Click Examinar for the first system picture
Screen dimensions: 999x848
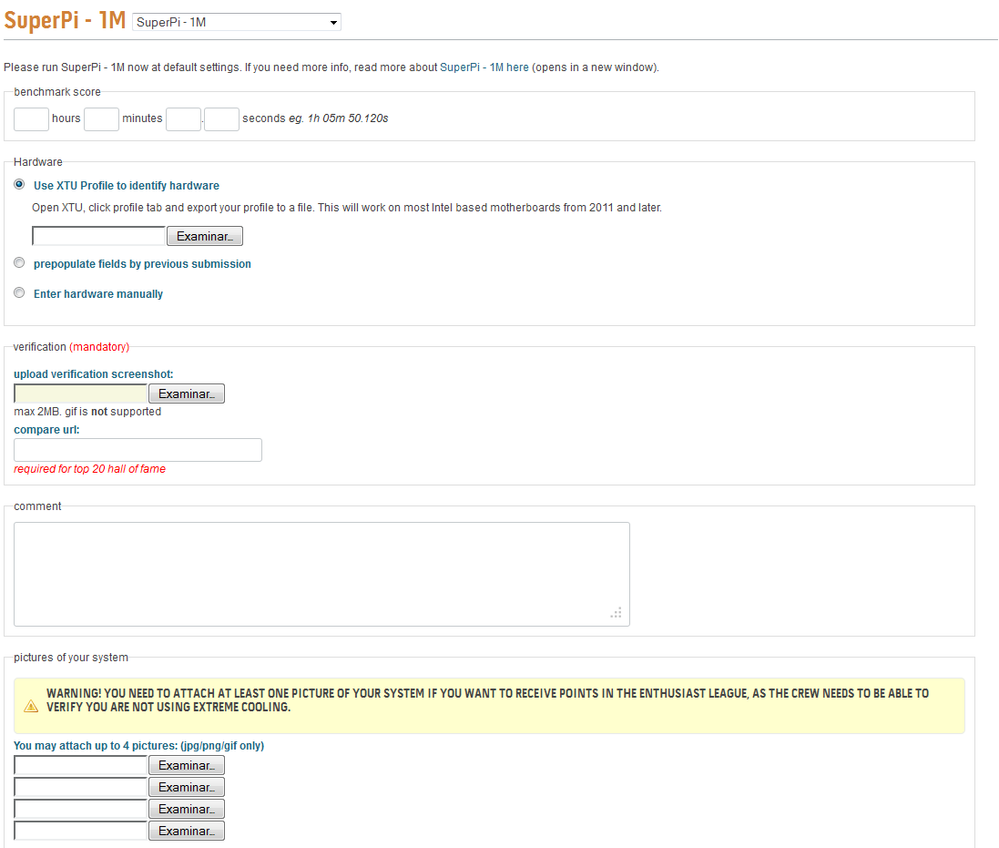(x=187, y=765)
